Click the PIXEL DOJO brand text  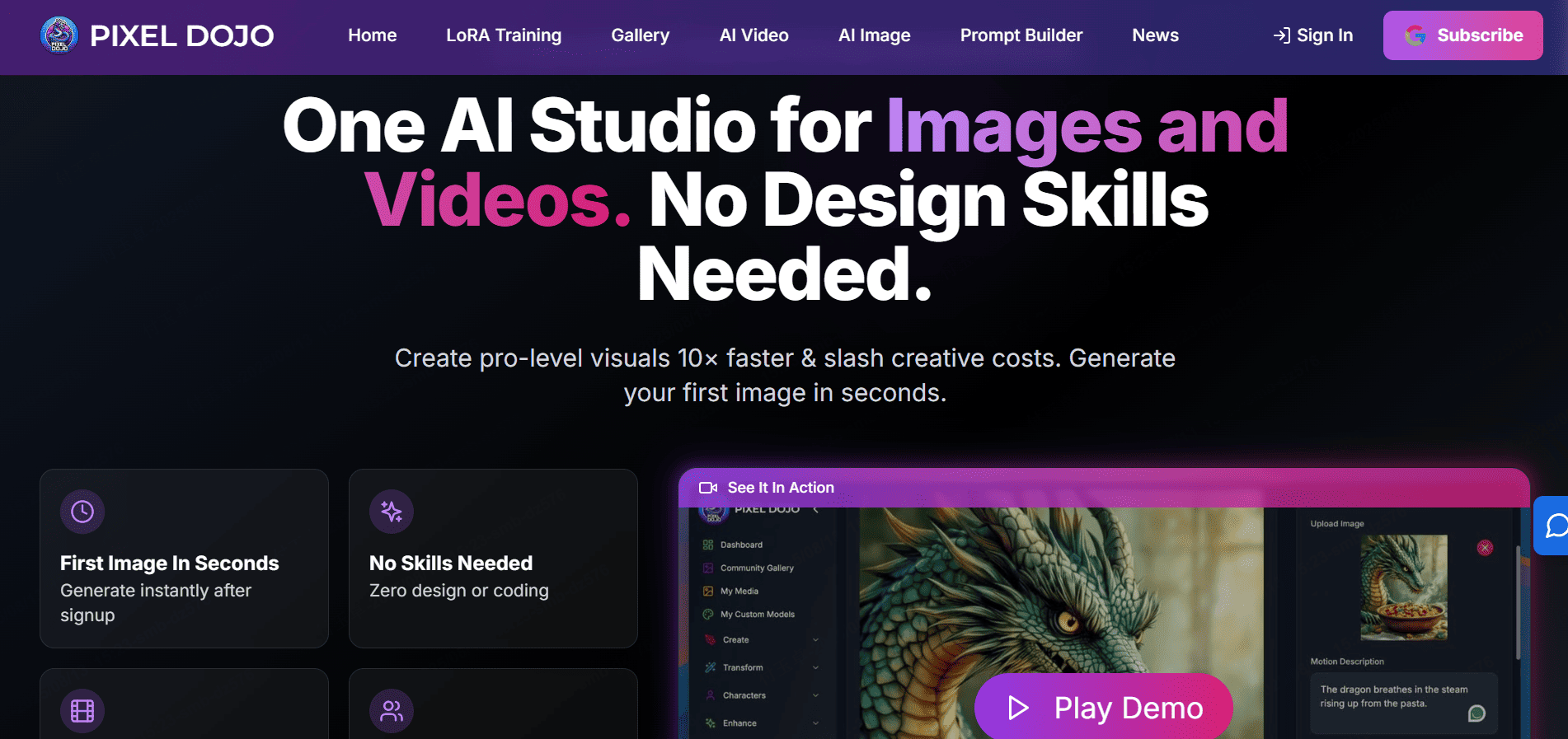tap(181, 35)
